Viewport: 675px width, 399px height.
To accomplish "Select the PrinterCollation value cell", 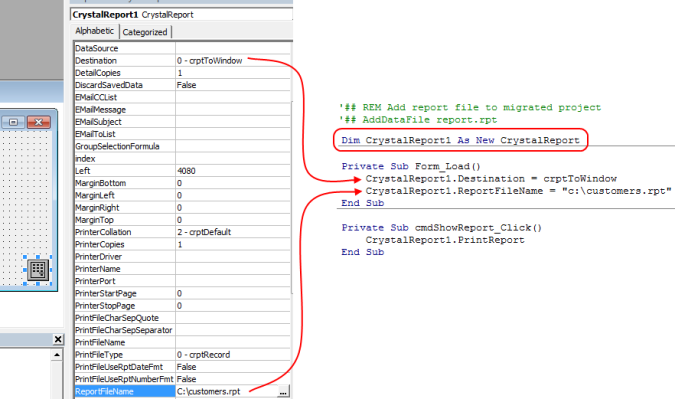I will (233, 232).
